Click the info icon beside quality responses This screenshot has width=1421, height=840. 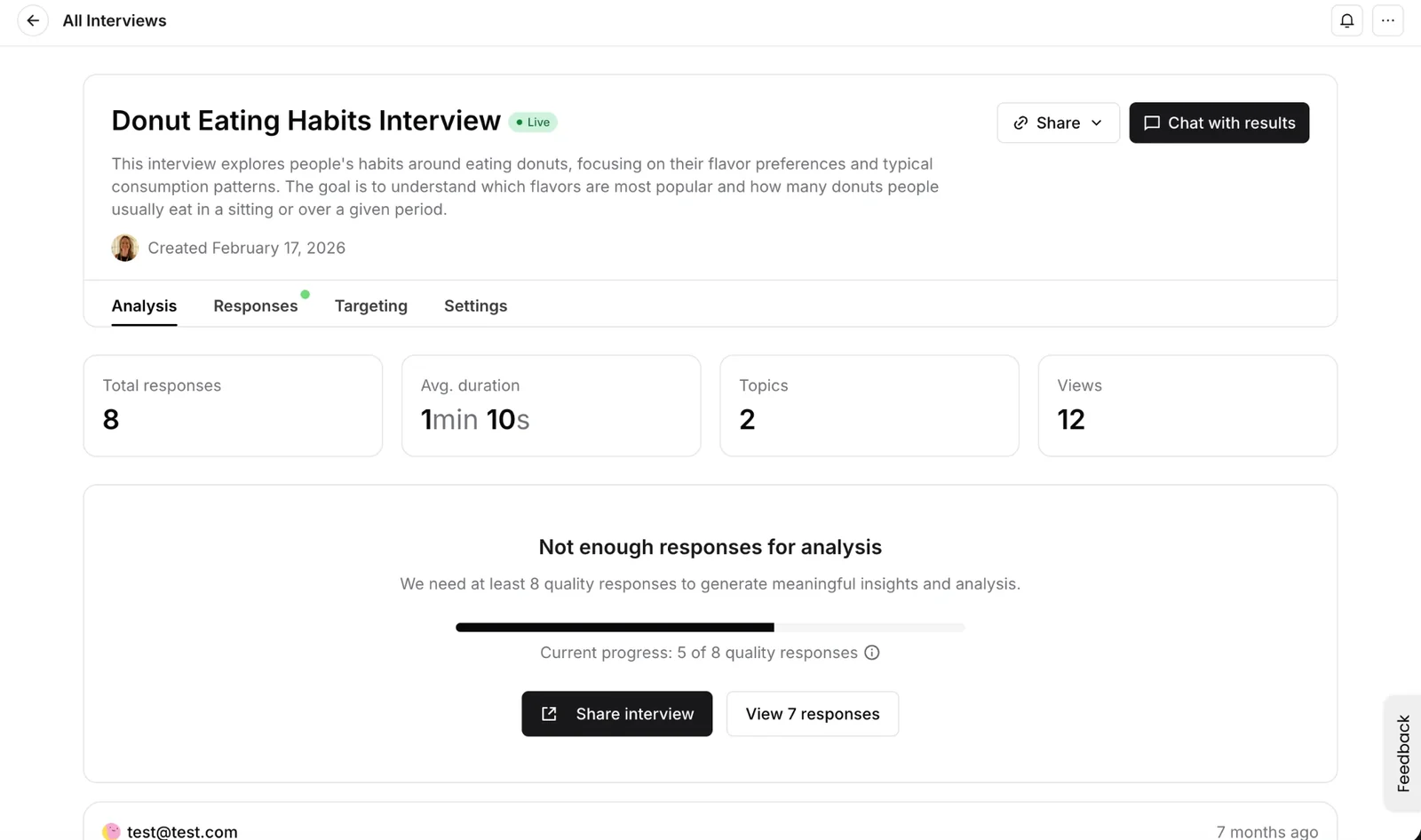(x=872, y=653)
